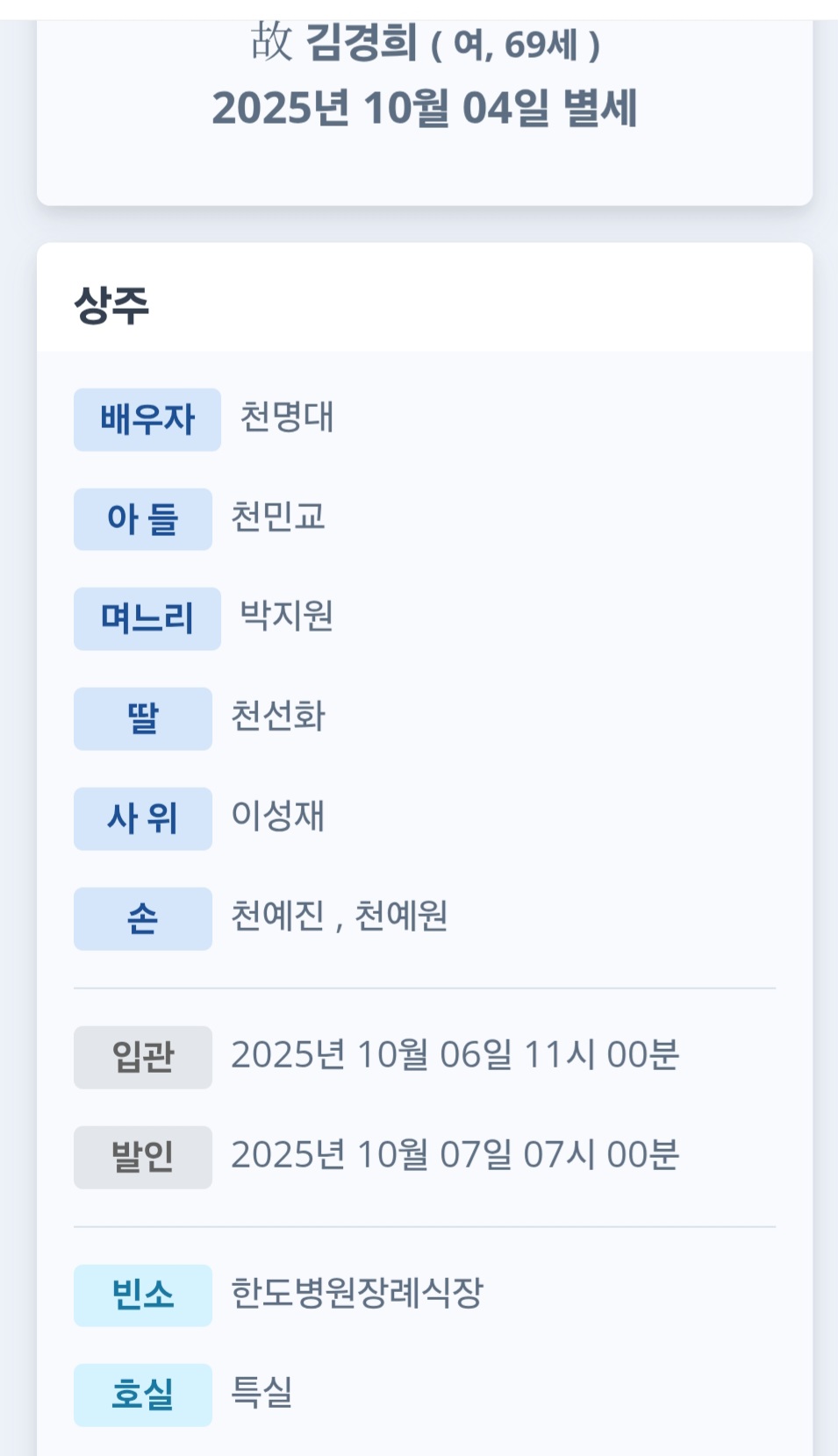Tap the 딸 label badge

click(142, 718)
